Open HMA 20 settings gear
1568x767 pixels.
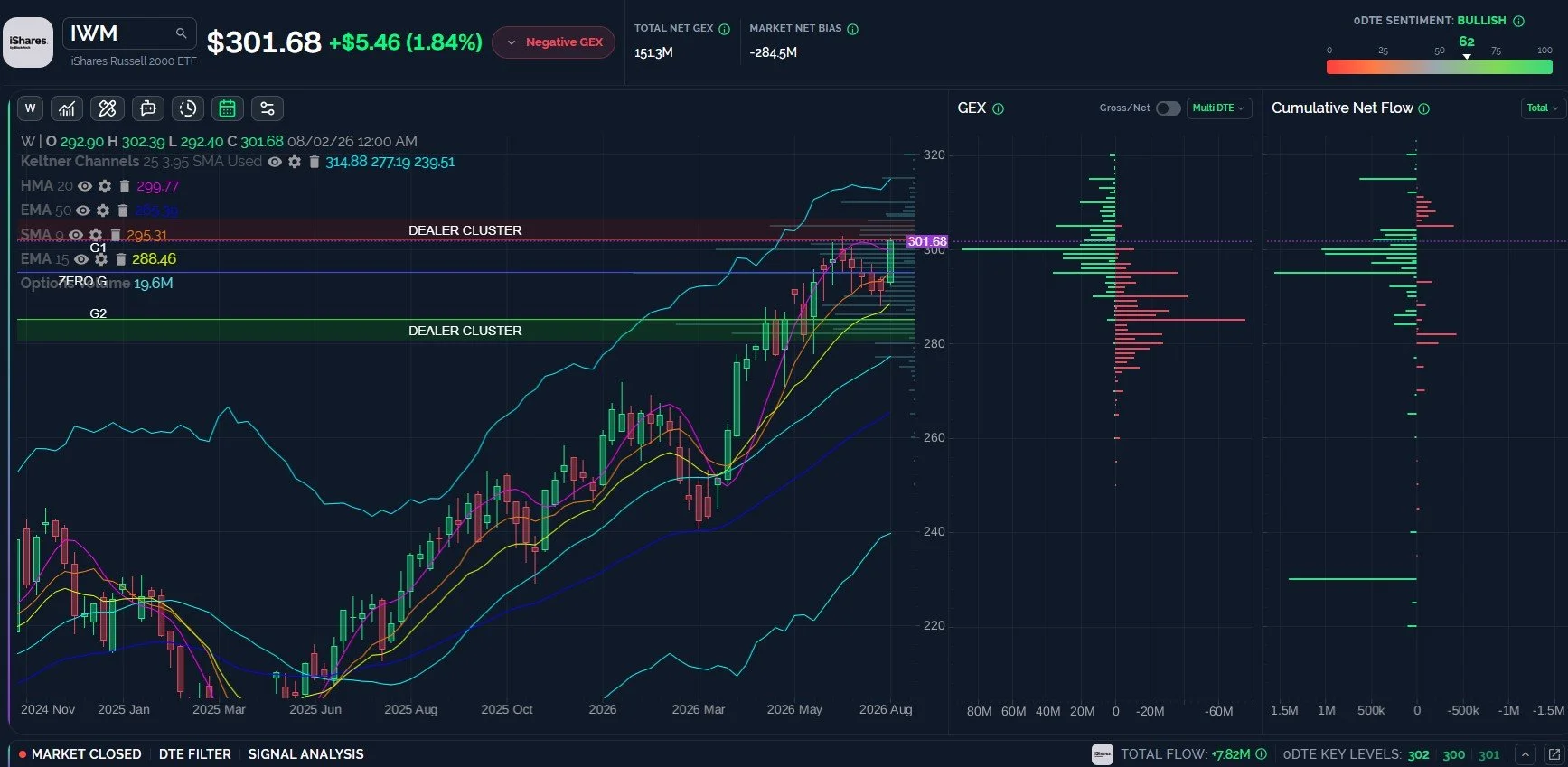click(x=105, y=186)
